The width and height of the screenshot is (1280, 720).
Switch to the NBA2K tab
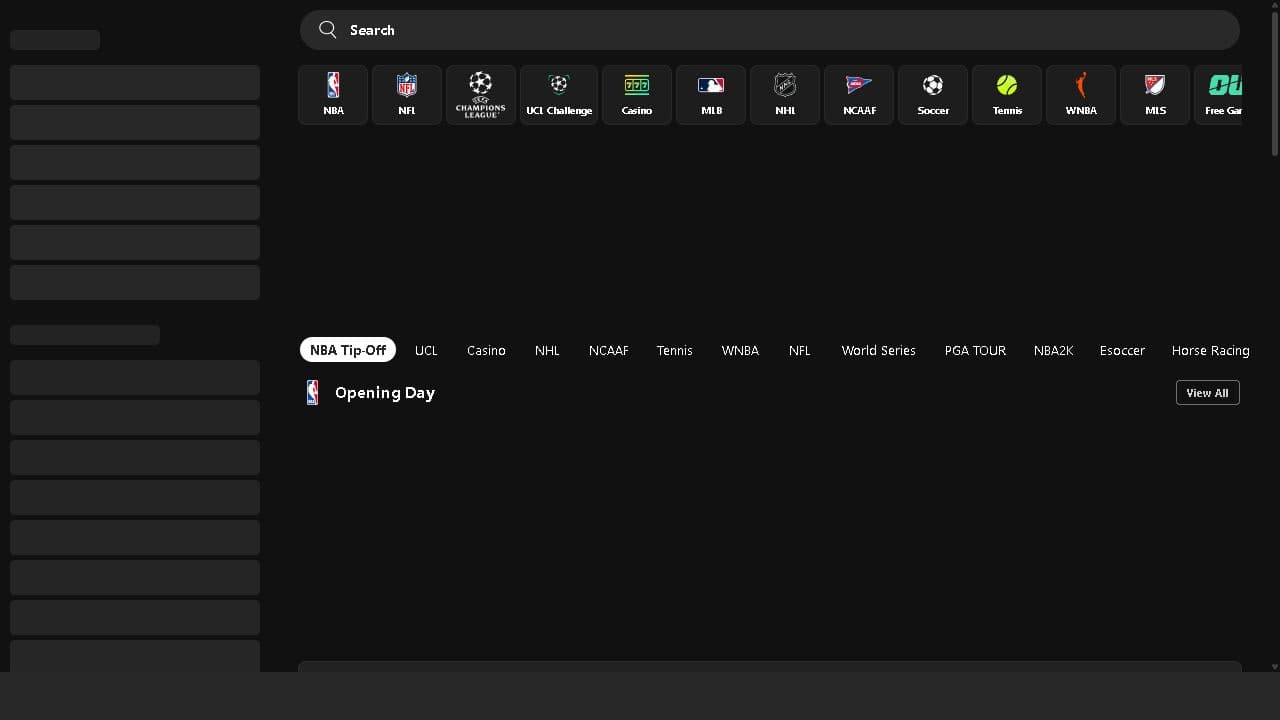tap(1053, 350)
